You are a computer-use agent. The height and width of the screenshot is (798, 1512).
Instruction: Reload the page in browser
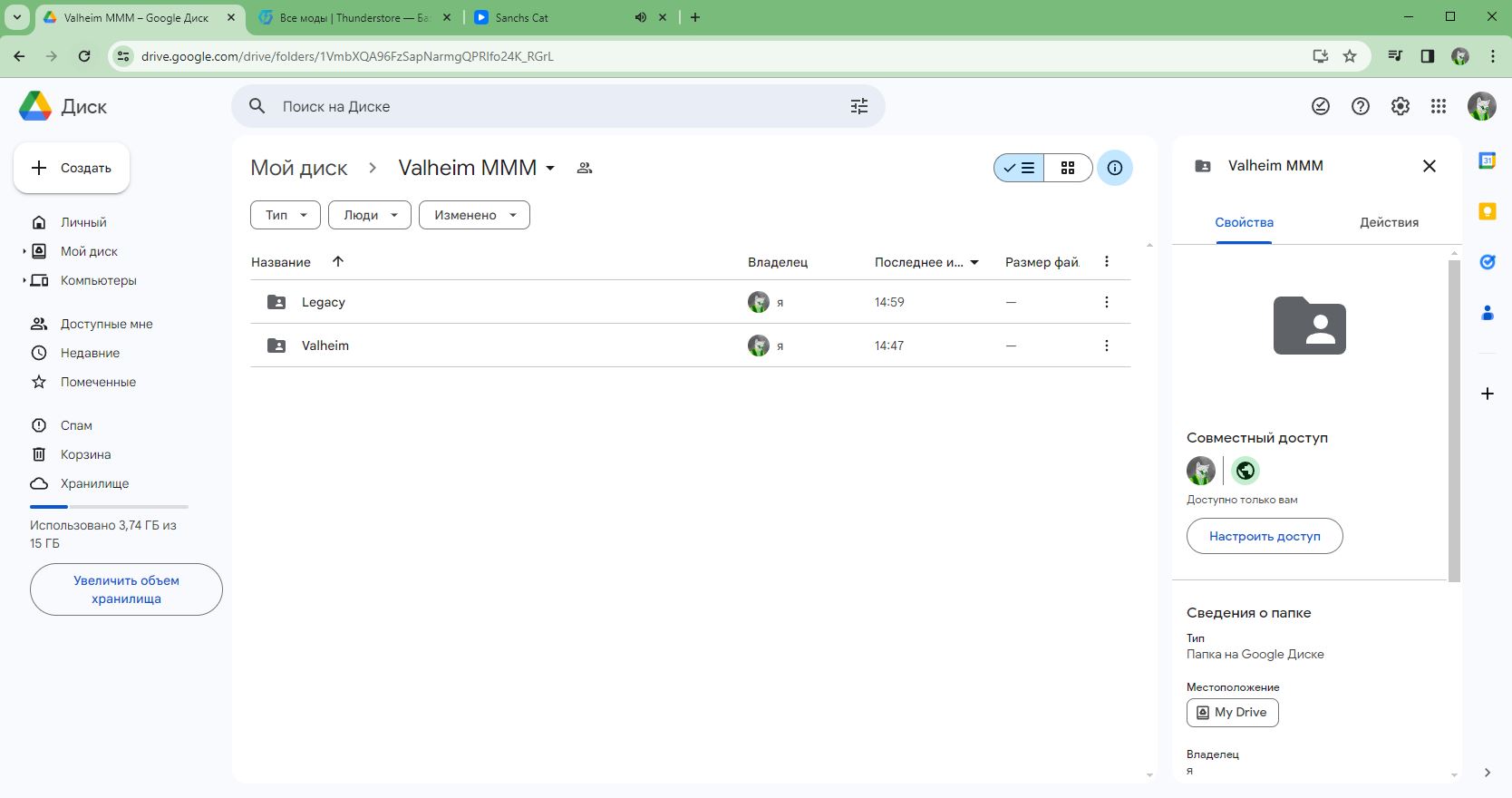(84, 56)
